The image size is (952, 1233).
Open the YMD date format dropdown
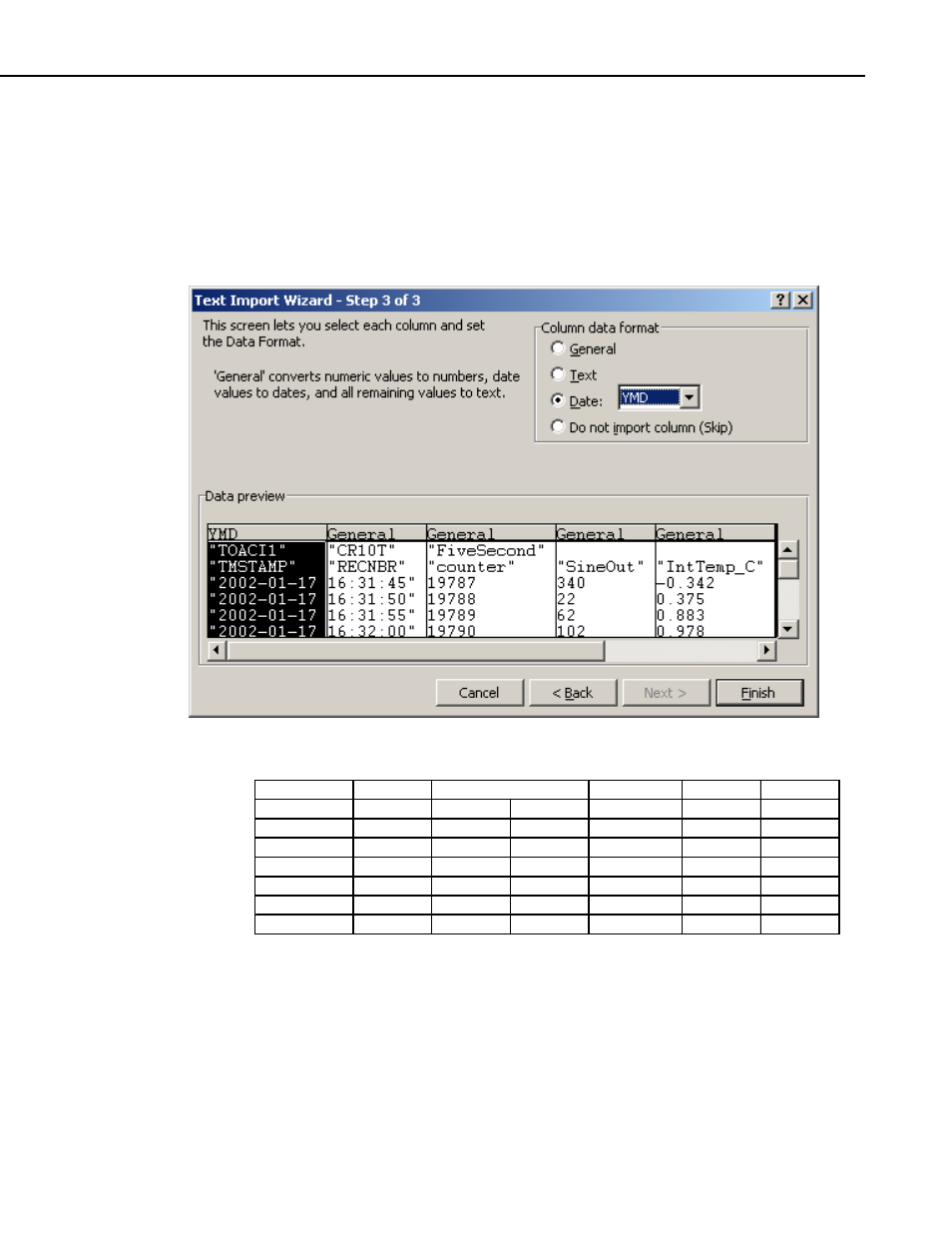689,397
